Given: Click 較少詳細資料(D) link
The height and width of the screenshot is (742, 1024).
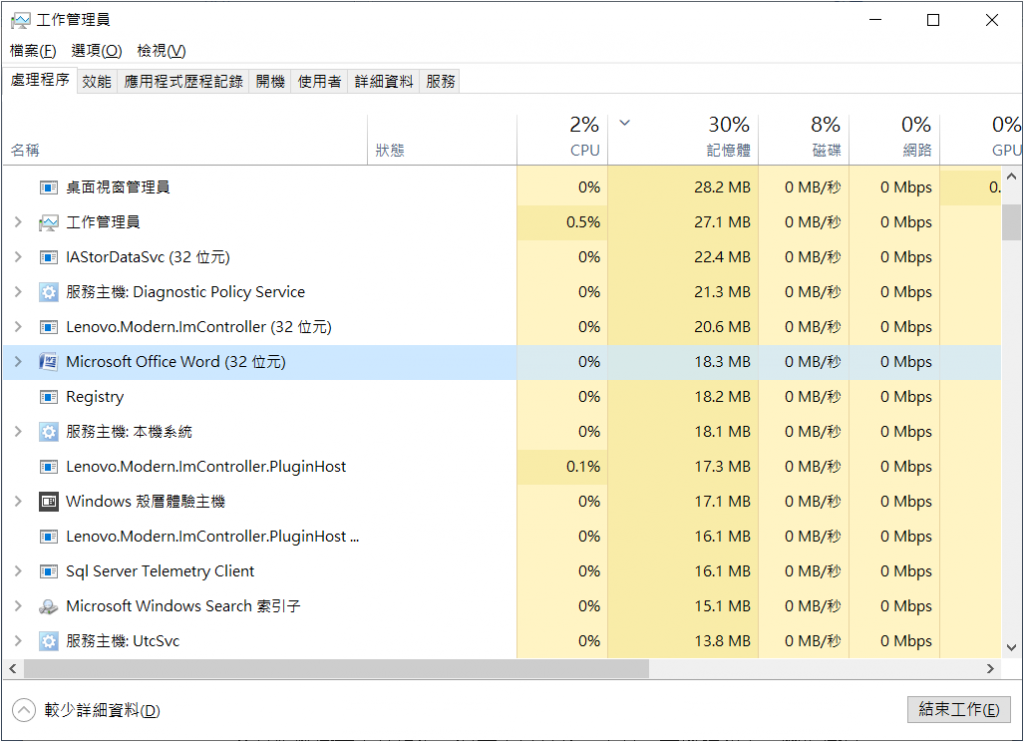Looking at the screenshot, I should 102,711.
